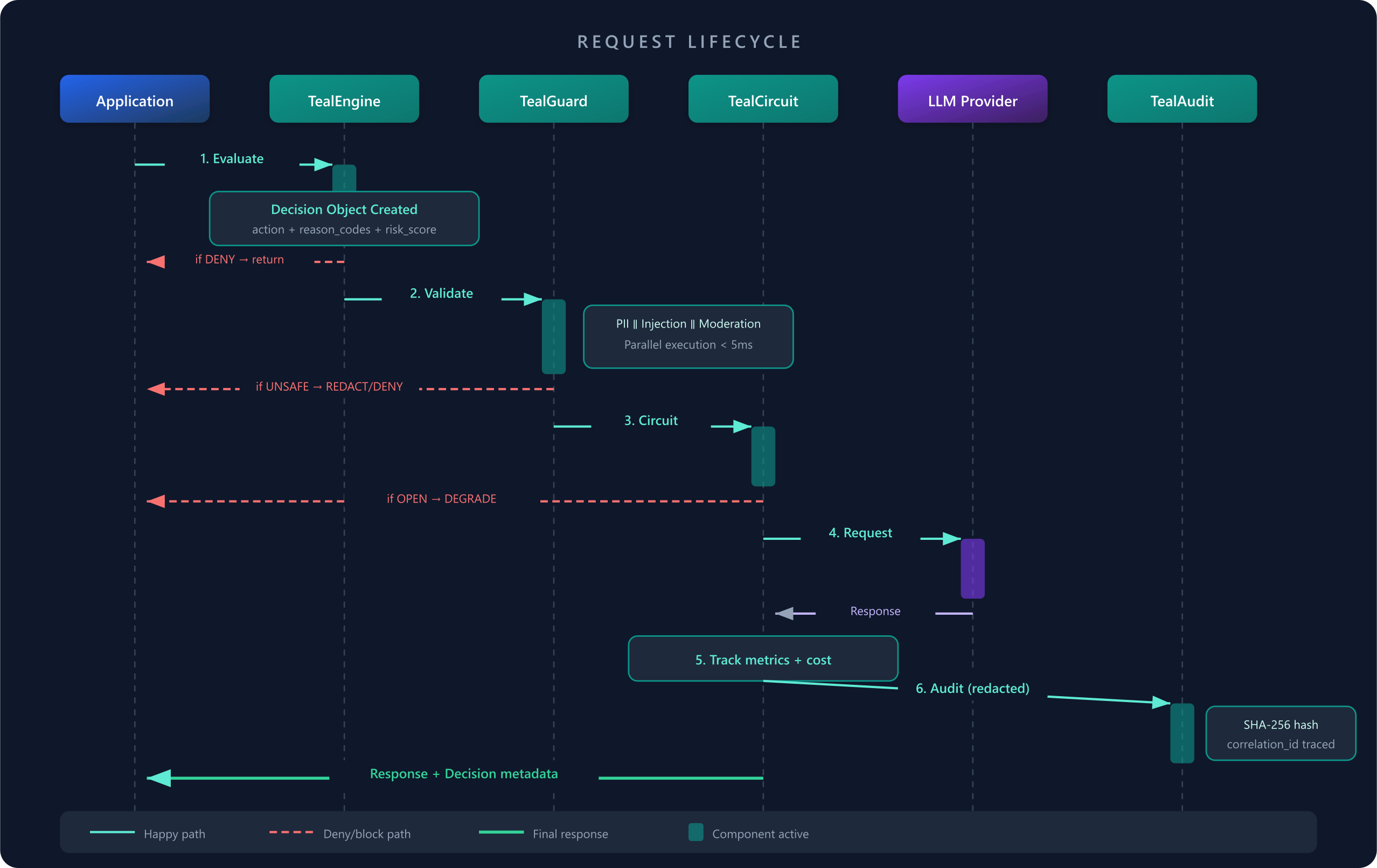Click the purple LLM Provider activation bar

(x=972, y=568)
